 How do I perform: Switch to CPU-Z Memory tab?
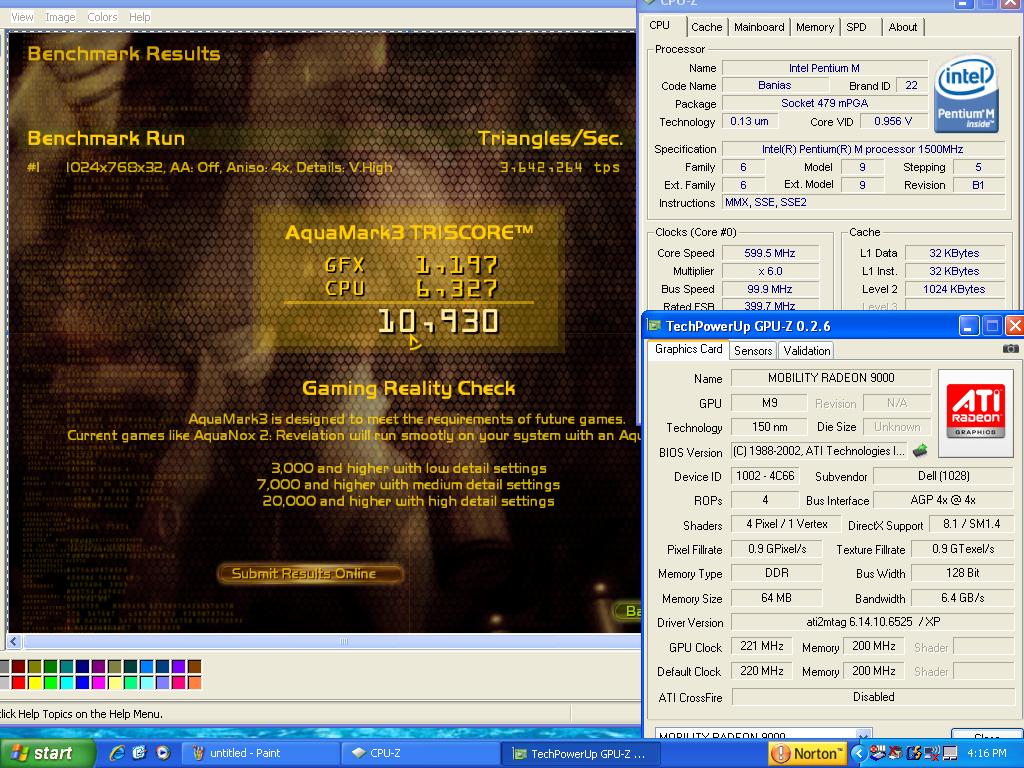pos(814,27)
